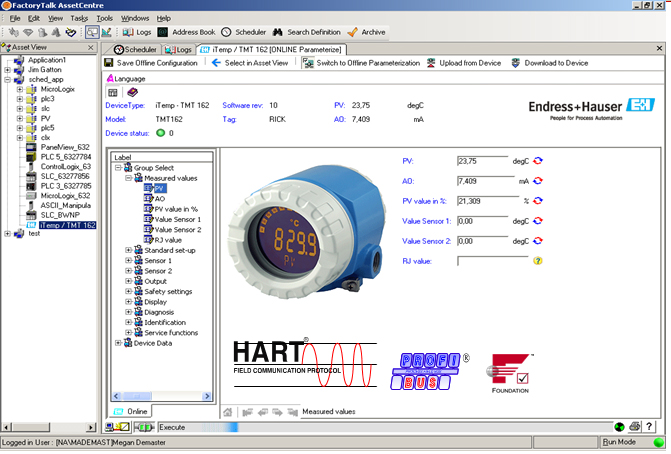Viewport: 671px width, 454px height.
Task: Click the Save Offline Configuration disk icon
Action: [x=109, y=63]
